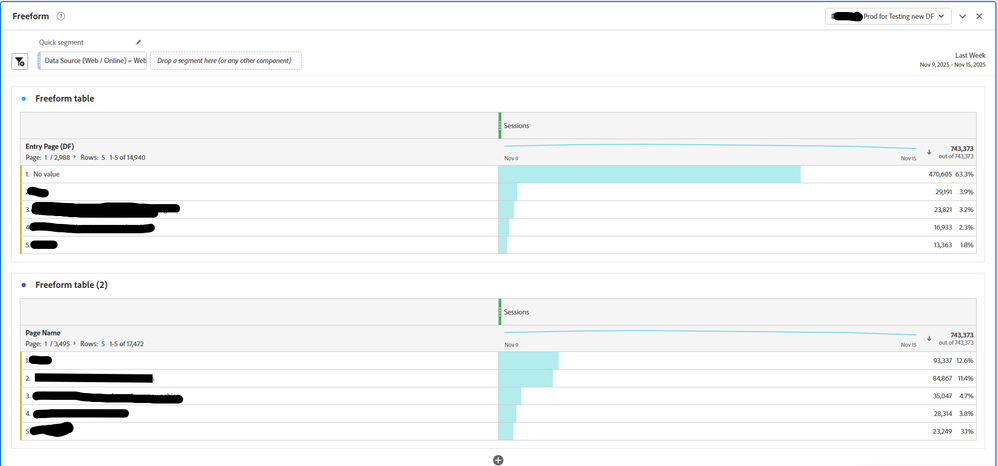Click the Sessions trend sparkline in Freeform table (2)
Screen dimensions: 998x466
(x=710, y=334)
